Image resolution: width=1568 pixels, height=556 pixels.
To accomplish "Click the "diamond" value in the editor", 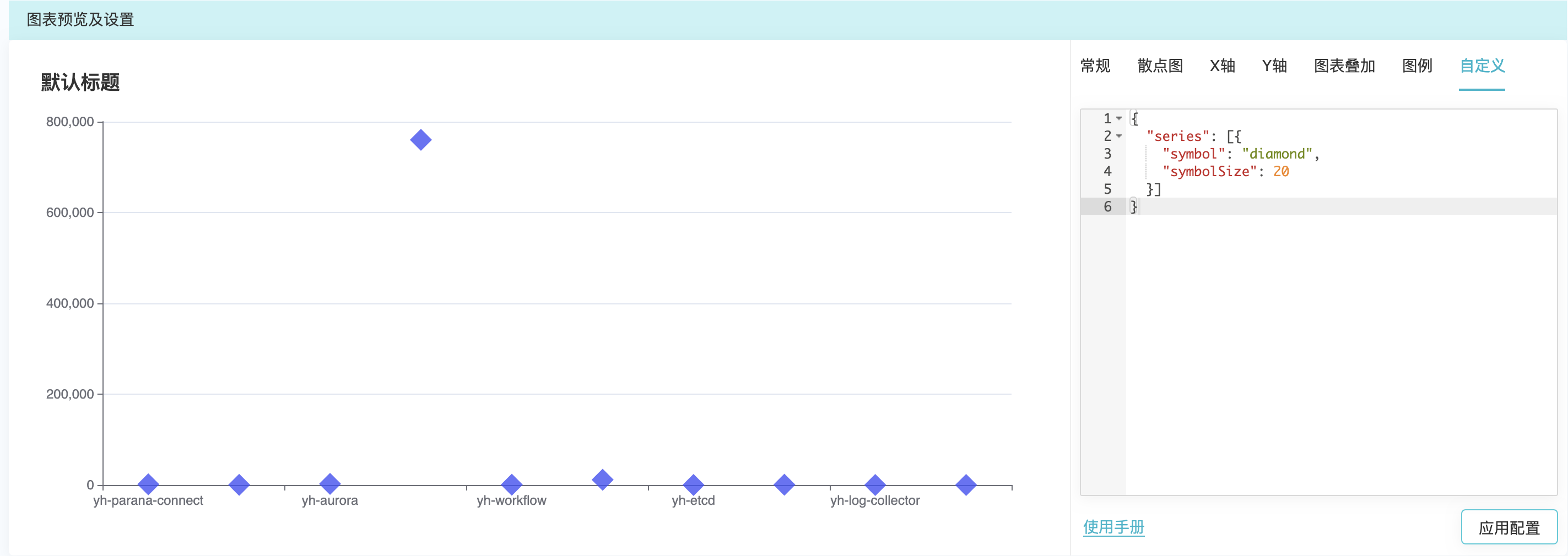I will click(x=1277, y=154).
